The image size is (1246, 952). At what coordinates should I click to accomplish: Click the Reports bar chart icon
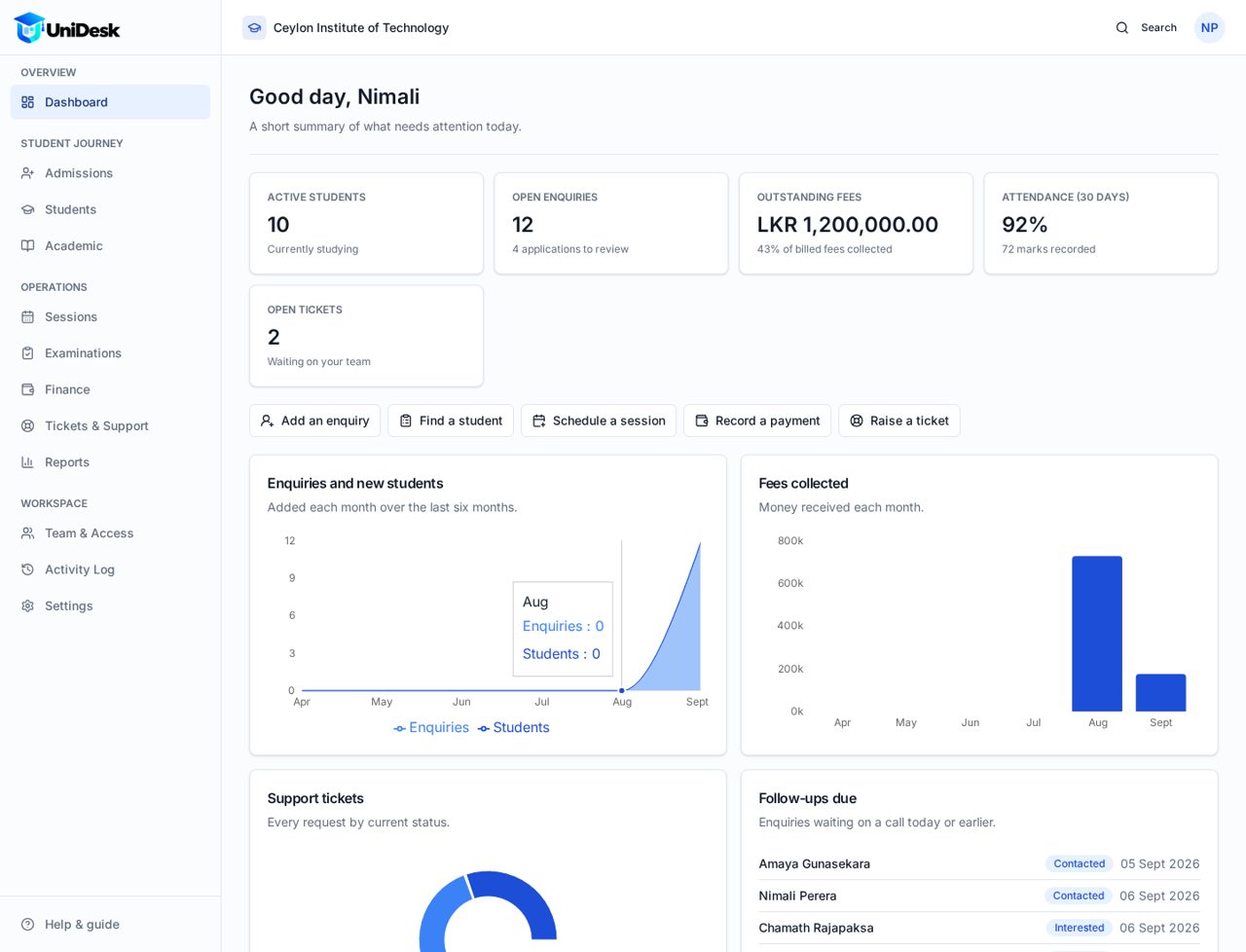tap(28, 462)
